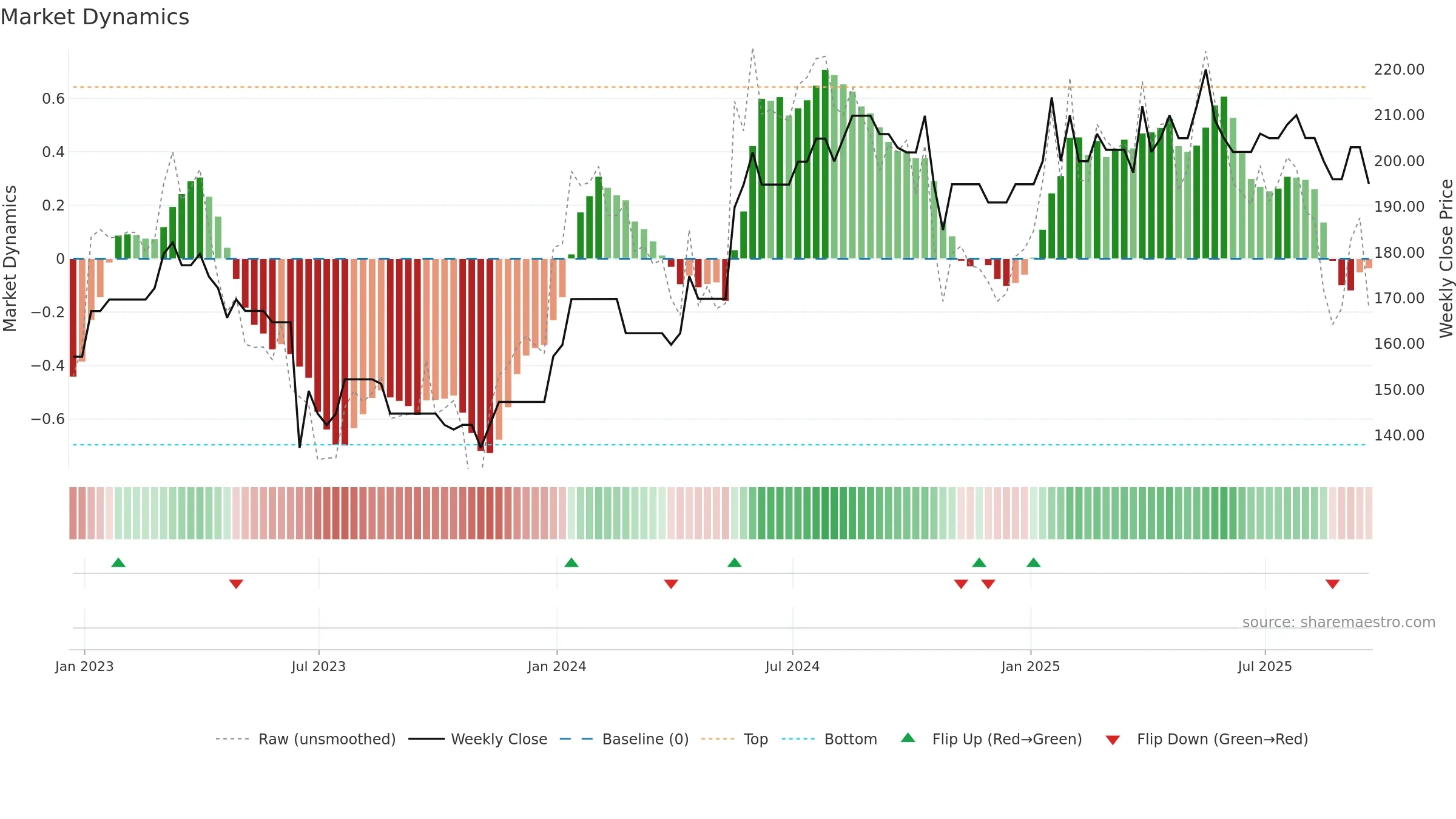
Task: Click the 150.00 price axis label
Action: (1399, 389)
